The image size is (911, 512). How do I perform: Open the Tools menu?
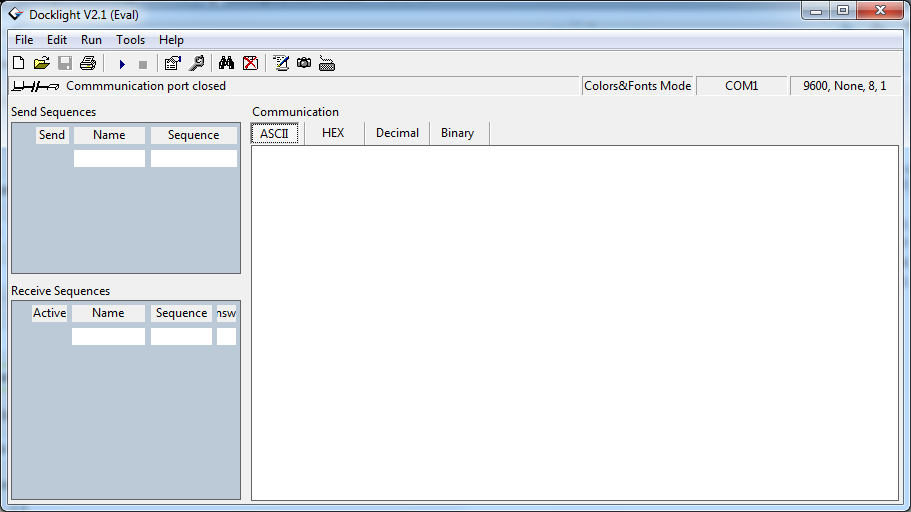pyautogui.click(x=130, y=40)
